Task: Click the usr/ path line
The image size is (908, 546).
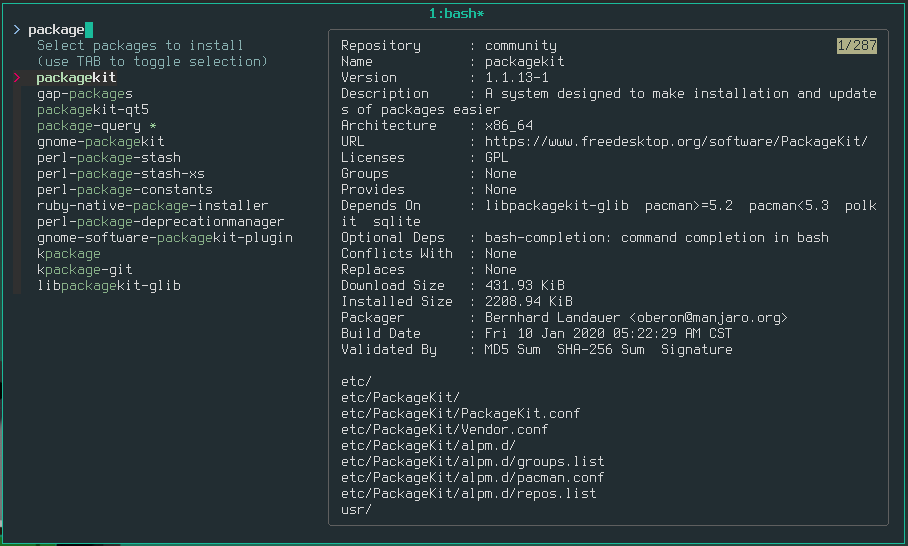Action: 356,510
